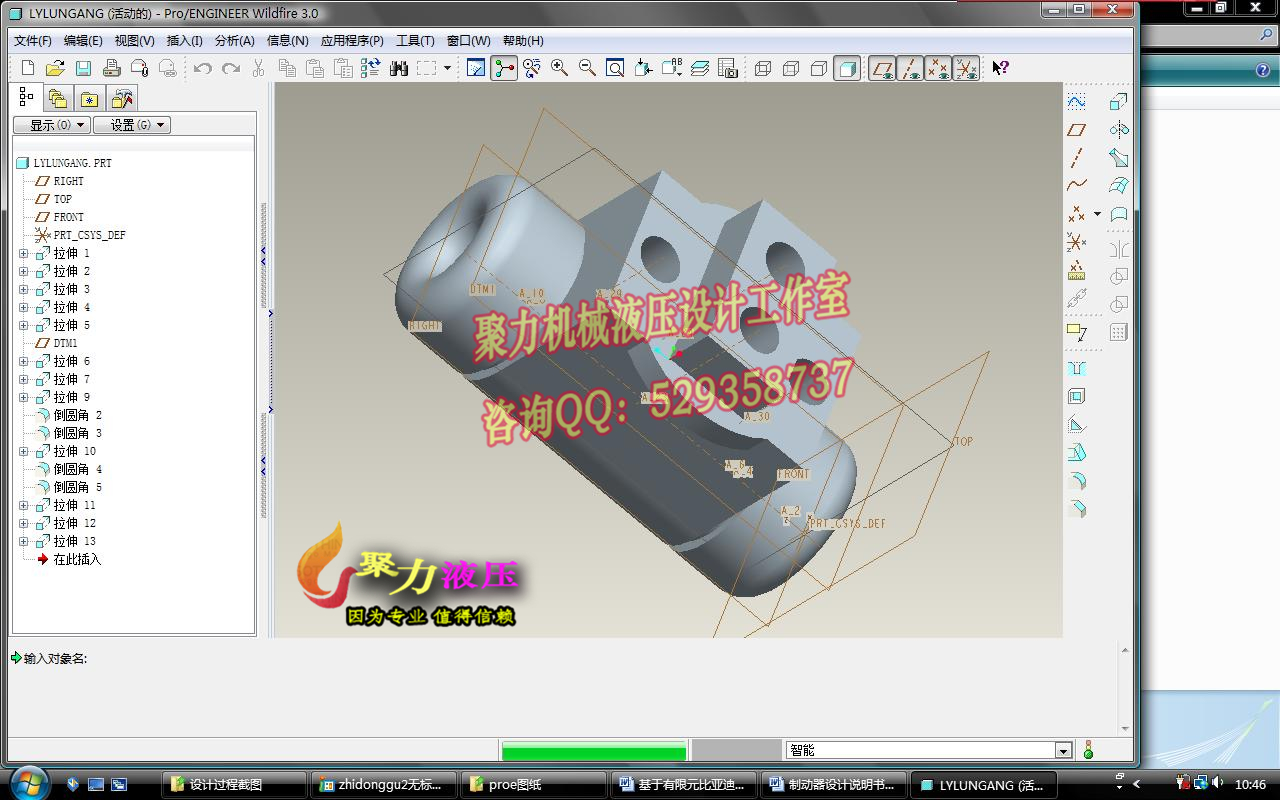
Task: Click the Help question mark button
Action: [999, 68]
